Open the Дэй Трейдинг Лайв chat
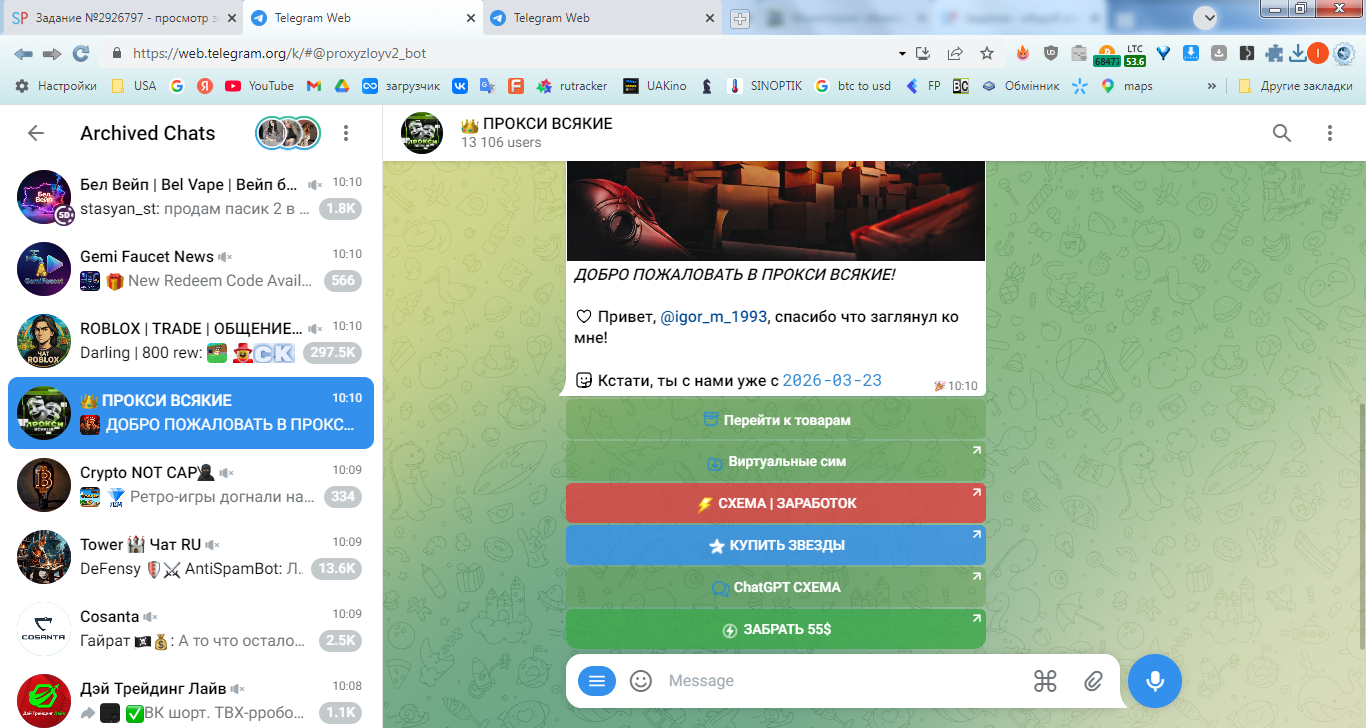The height and width of the screenshot is (728, 1366). [191, 699]
